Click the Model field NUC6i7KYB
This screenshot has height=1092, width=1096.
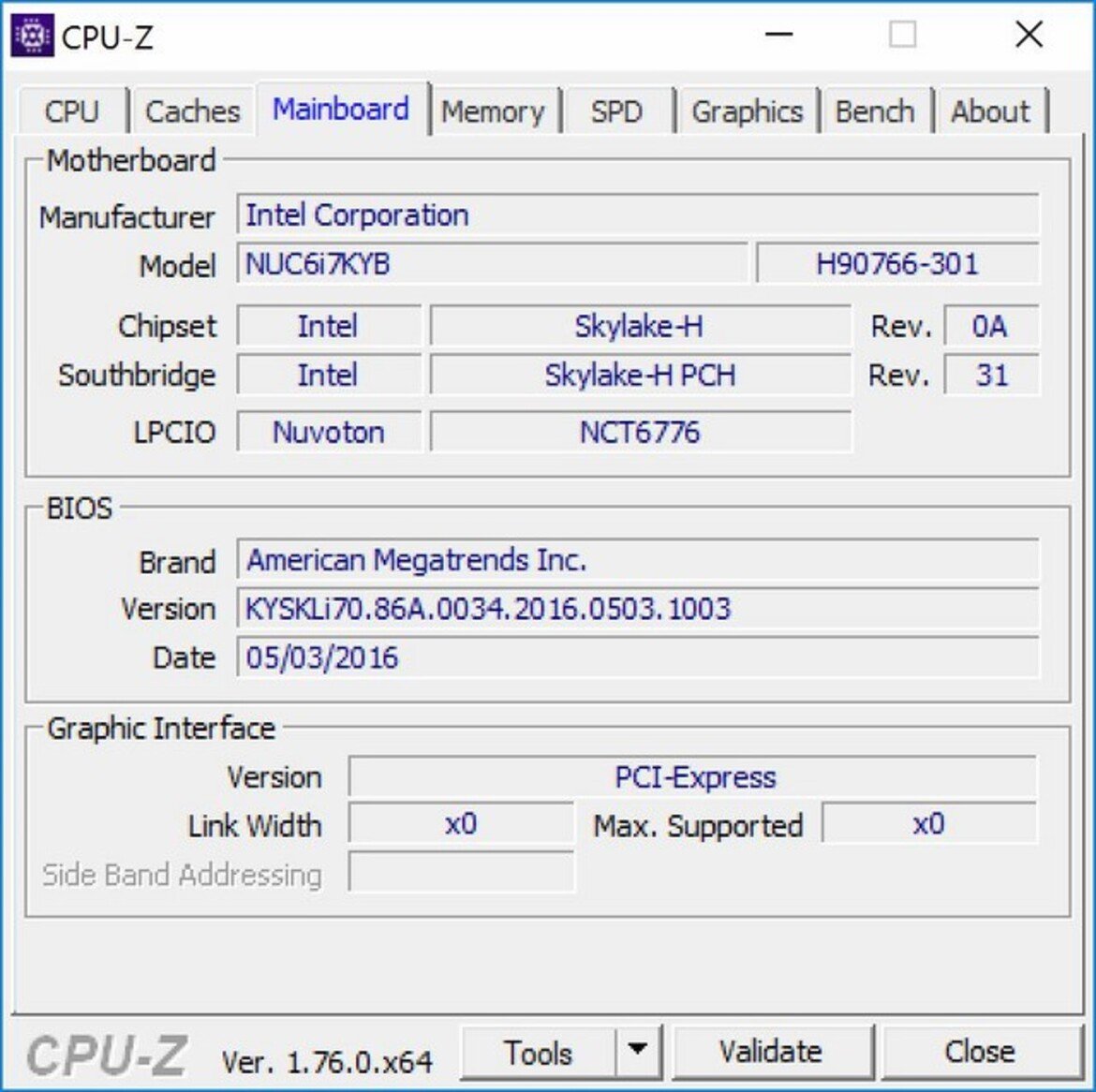click(492, 263)
